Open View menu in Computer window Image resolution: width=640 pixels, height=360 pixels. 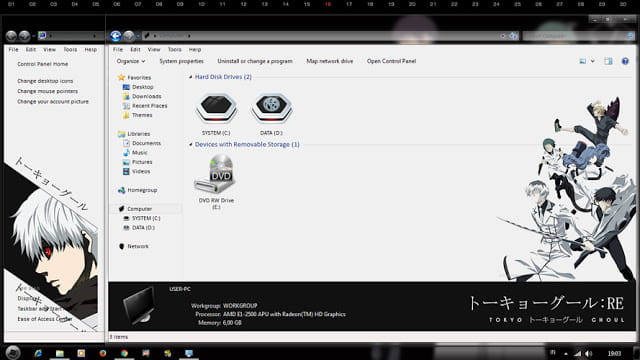click(x=154, y=49)
